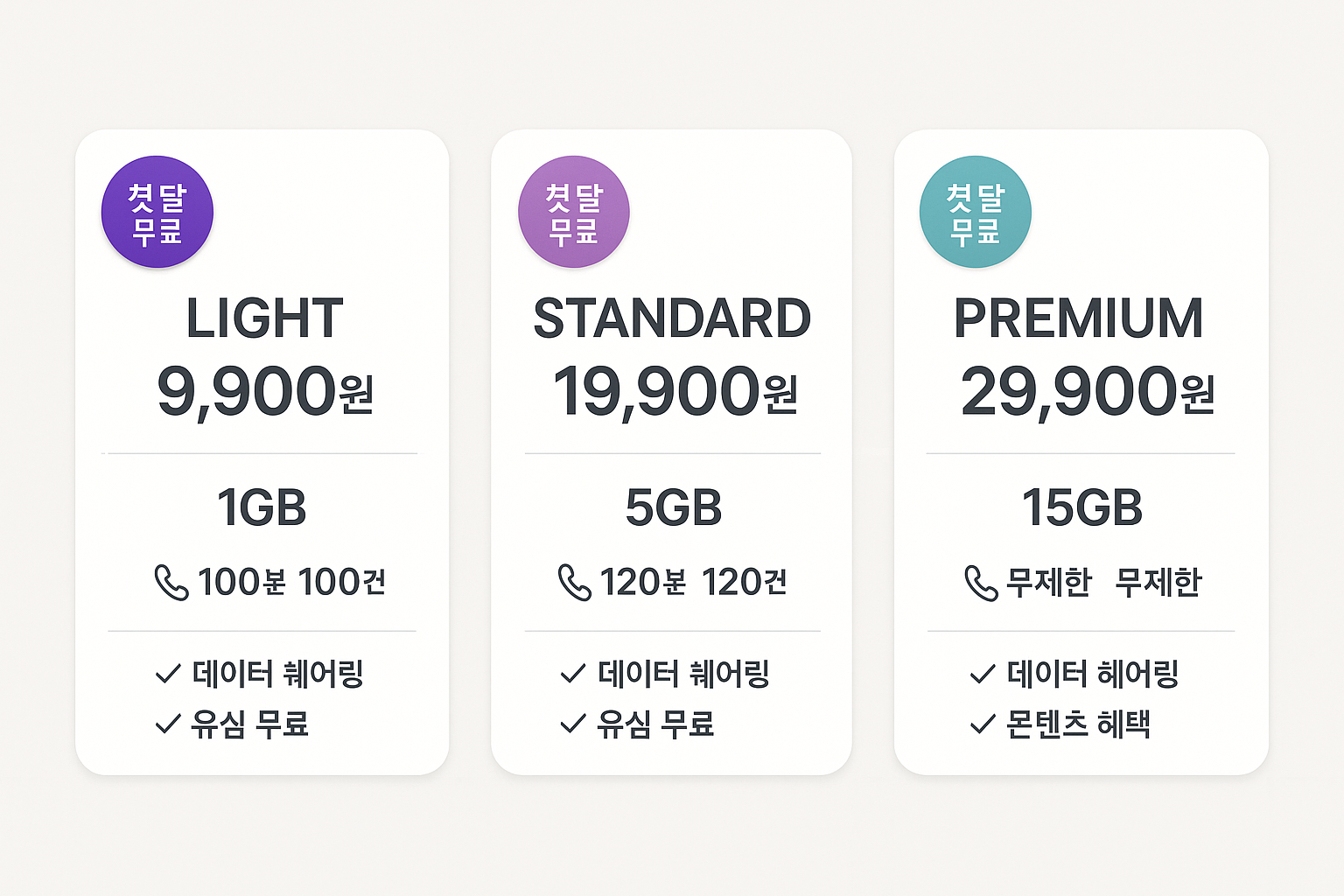The height and width of the screenshot is (896, 1344).
Task: Click the purple first-month-free badge on LIGHT
Action: point(157,212)
